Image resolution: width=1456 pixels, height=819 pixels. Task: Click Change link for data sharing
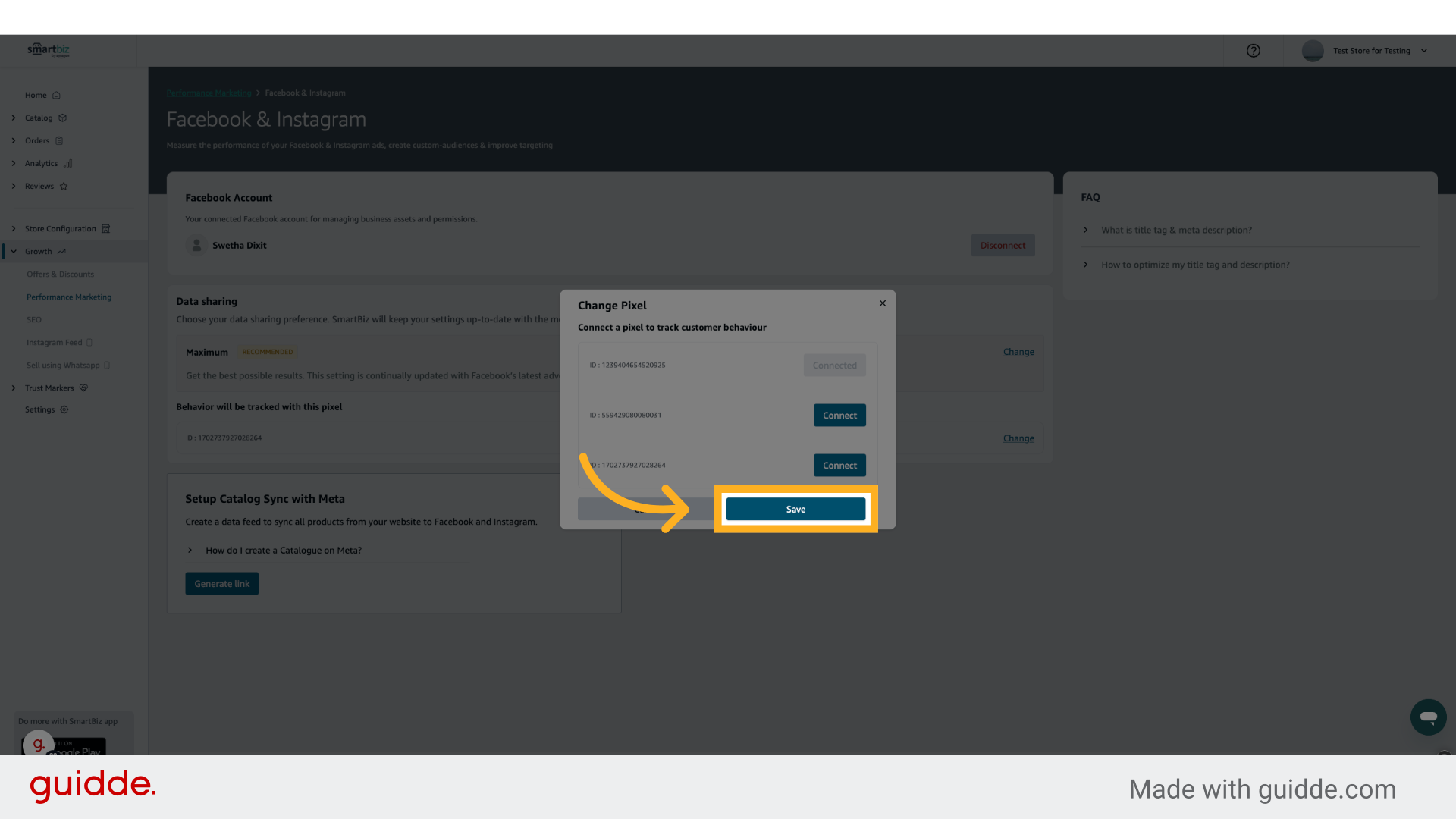click(x=1018, y=352)
